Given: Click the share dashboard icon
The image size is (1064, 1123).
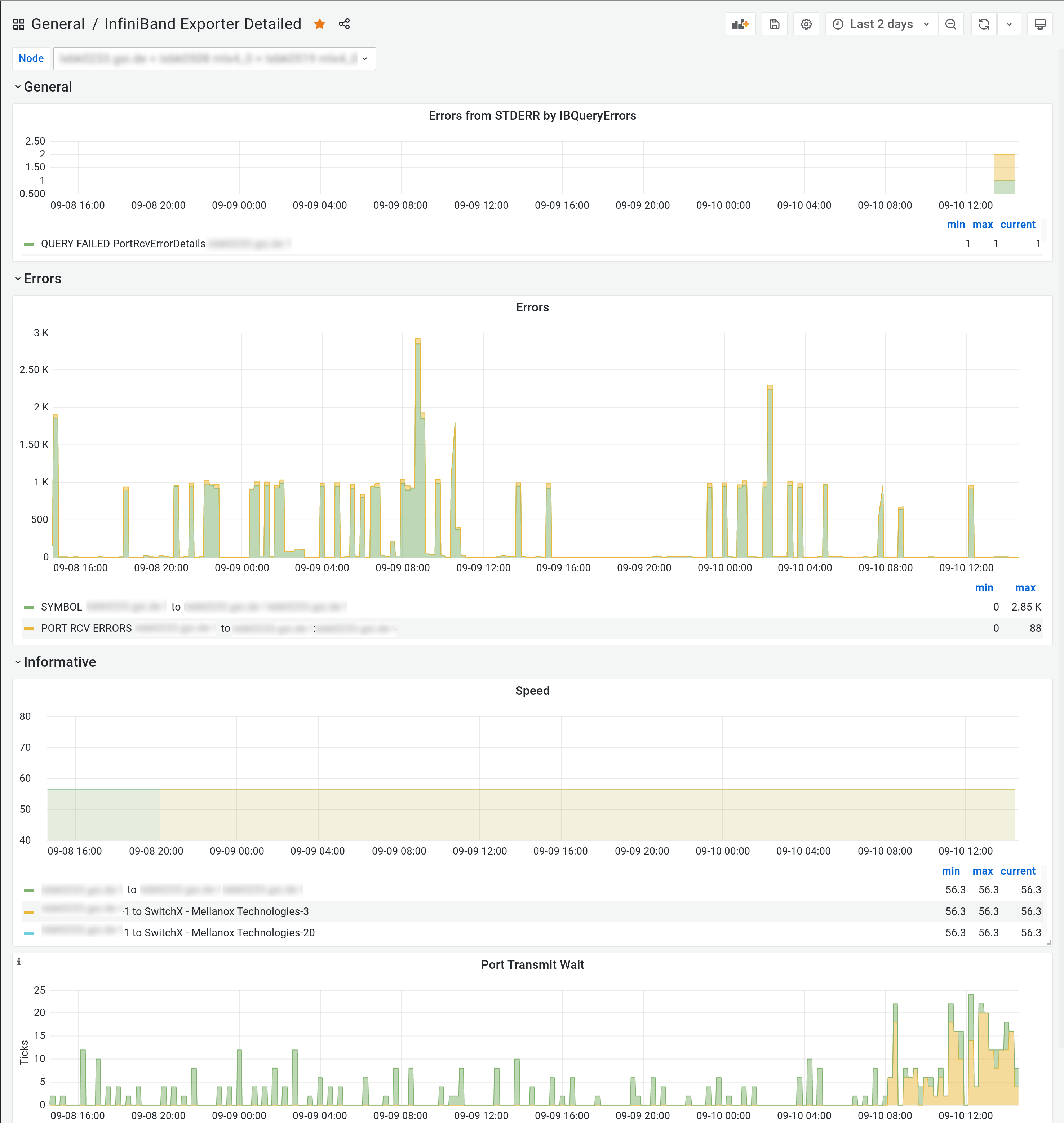Looking at the screenshot, I should 344,24.
